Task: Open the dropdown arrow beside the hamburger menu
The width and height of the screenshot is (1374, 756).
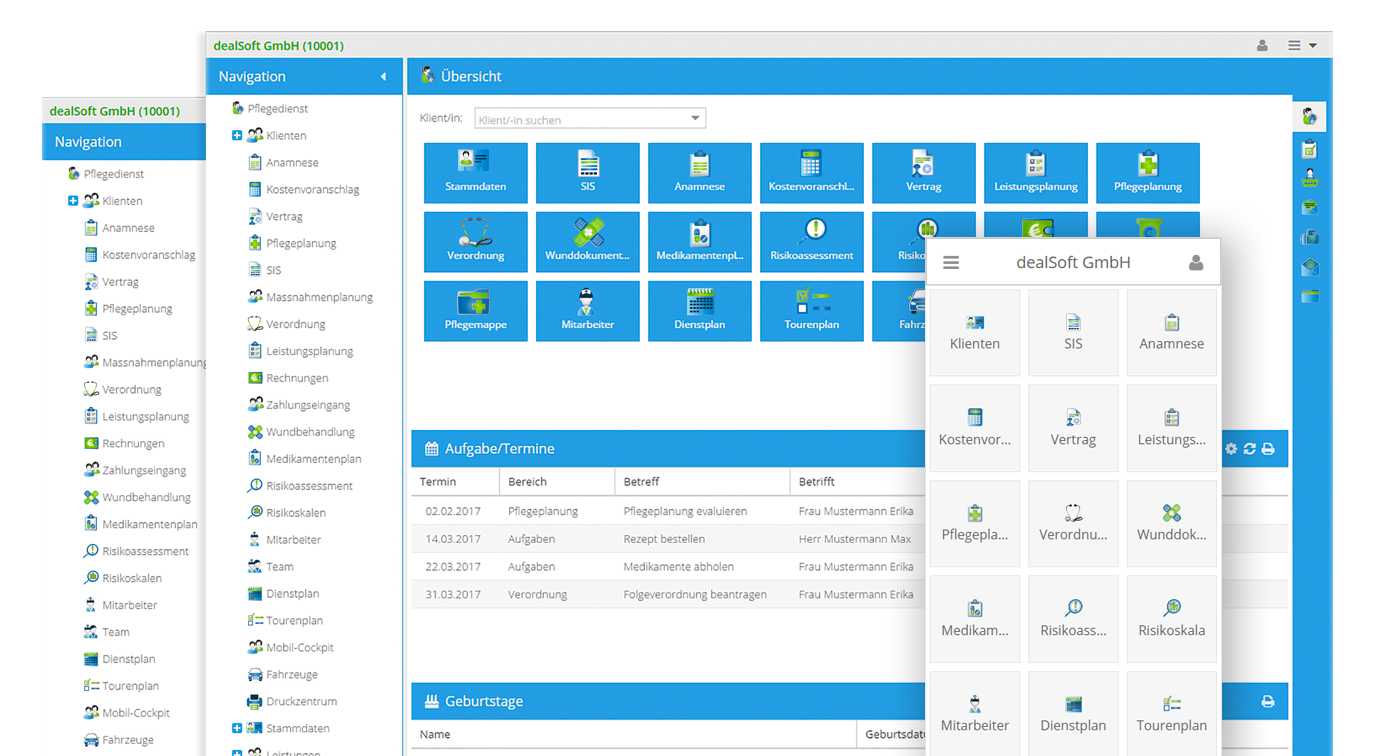Action: (1311, 45)
